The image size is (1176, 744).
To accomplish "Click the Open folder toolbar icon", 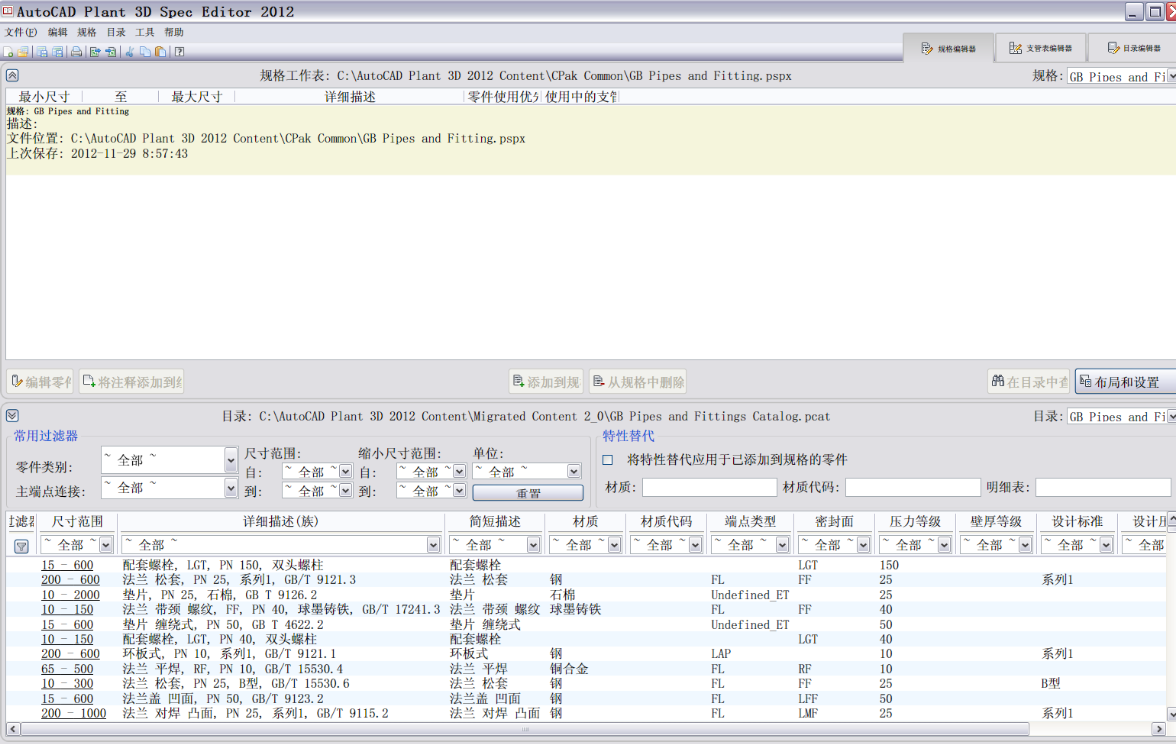I will point(23,52).
